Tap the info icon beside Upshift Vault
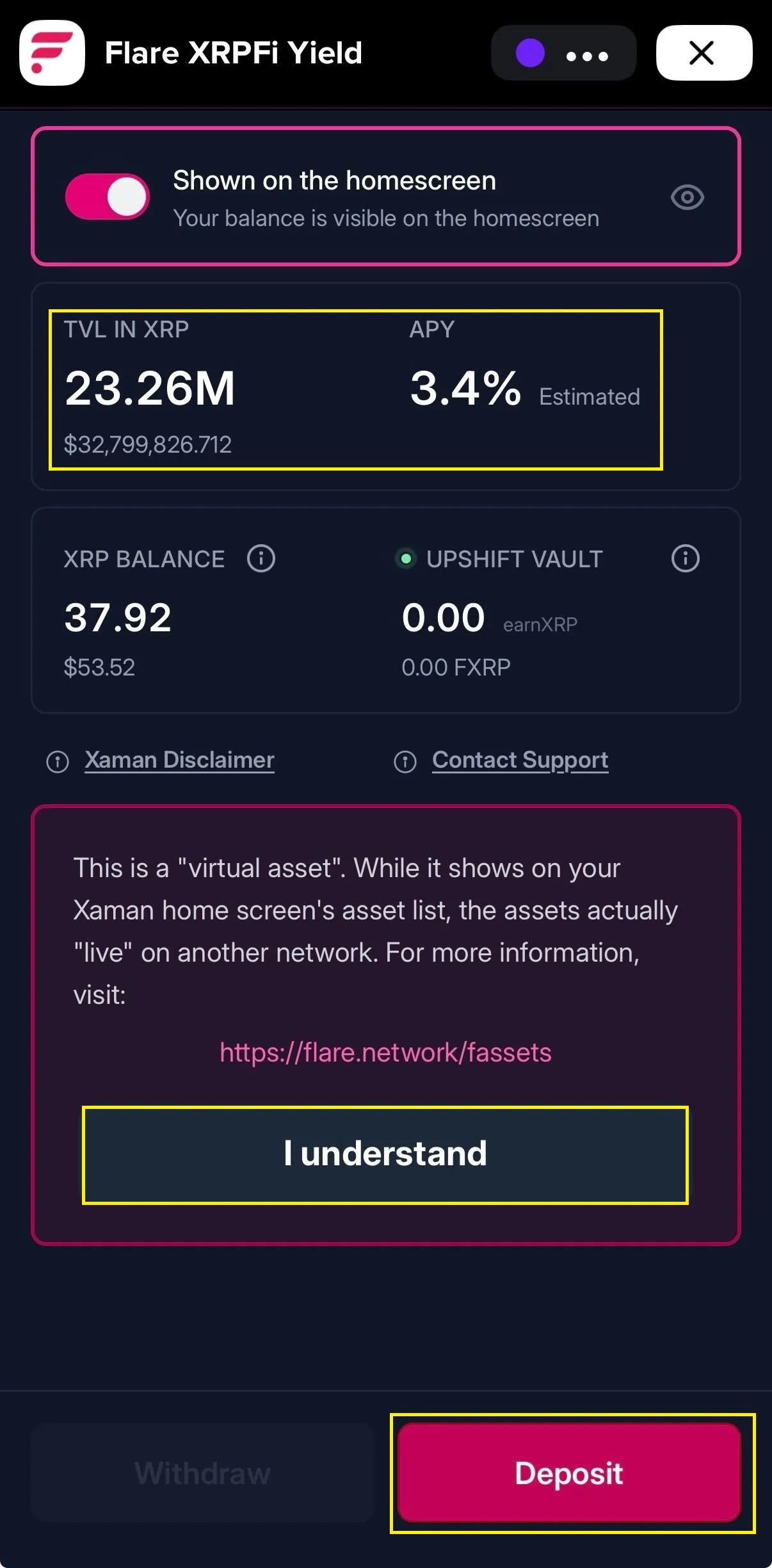 click(685, 558)
